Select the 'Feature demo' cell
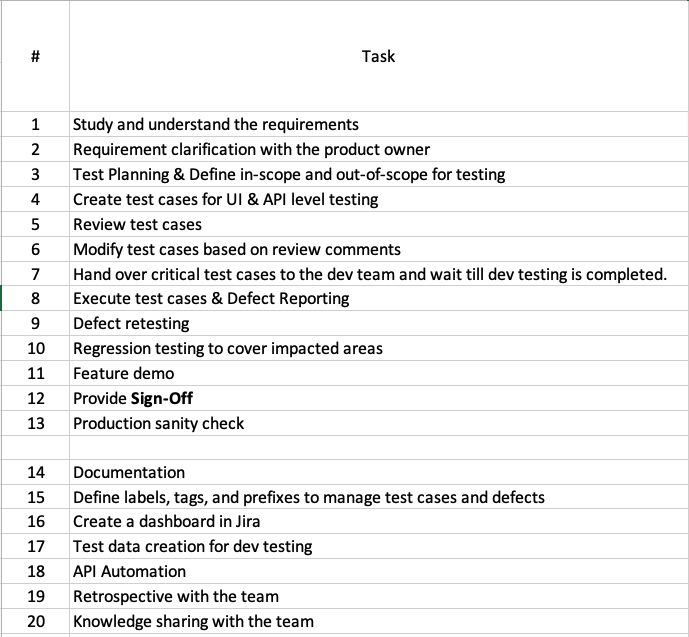Viewport: 689px width, 637px height. [379, 373]
